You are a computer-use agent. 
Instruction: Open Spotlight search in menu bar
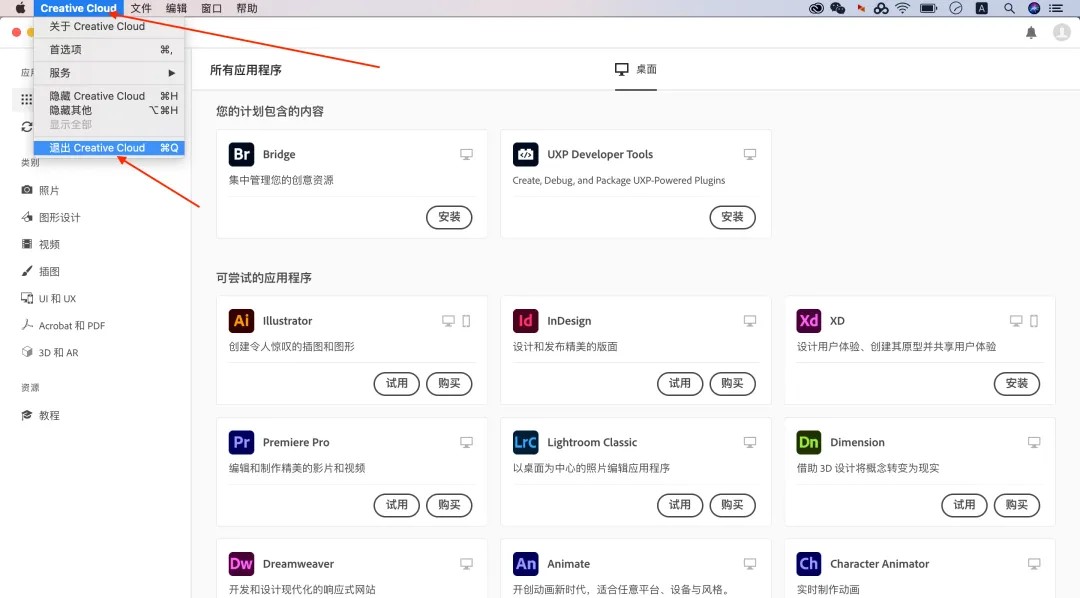tap(1009, 8)
